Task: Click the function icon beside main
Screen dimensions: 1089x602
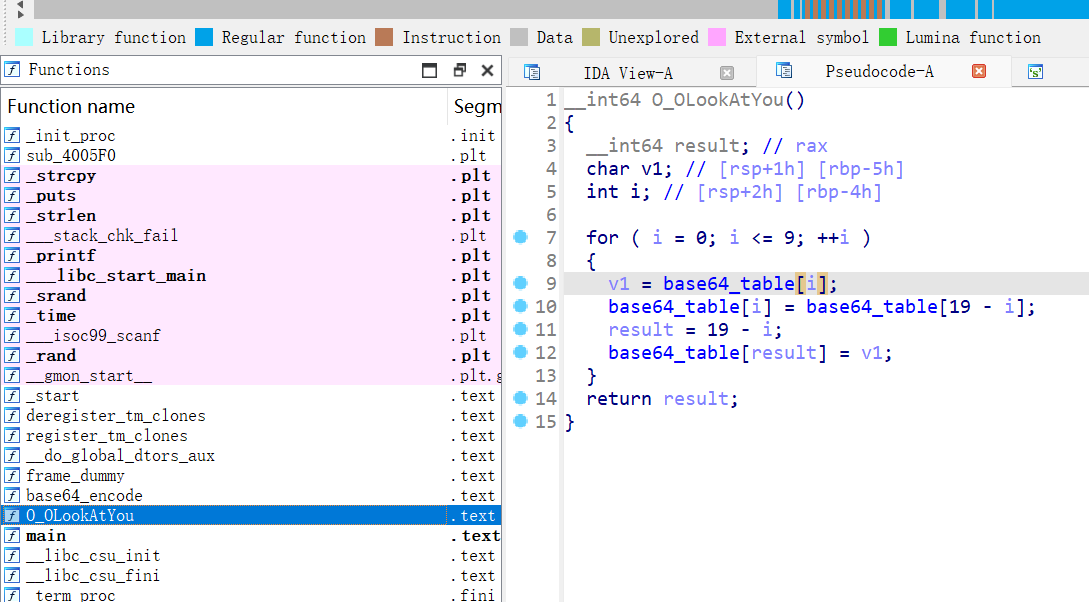Action: point(12,536)
